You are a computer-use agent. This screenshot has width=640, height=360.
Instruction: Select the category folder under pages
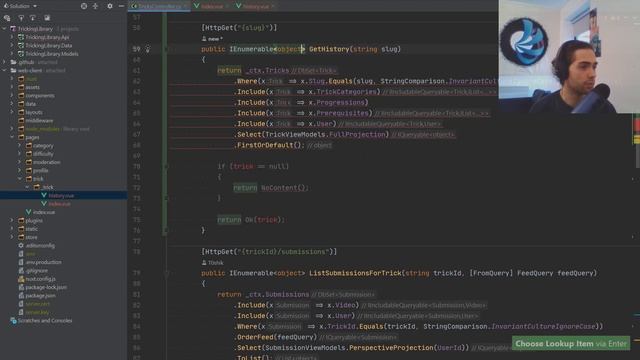[x=40, y=145]
